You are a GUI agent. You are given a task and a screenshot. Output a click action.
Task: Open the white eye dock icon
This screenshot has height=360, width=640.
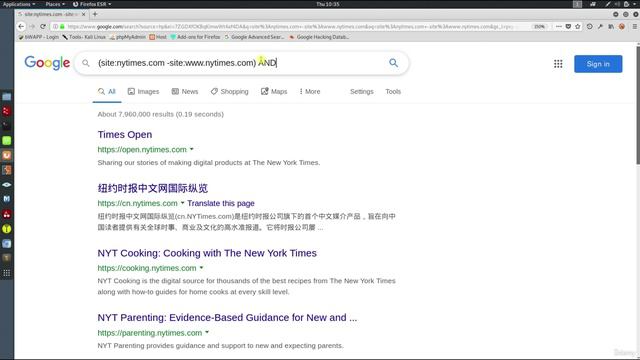[7, 184]
